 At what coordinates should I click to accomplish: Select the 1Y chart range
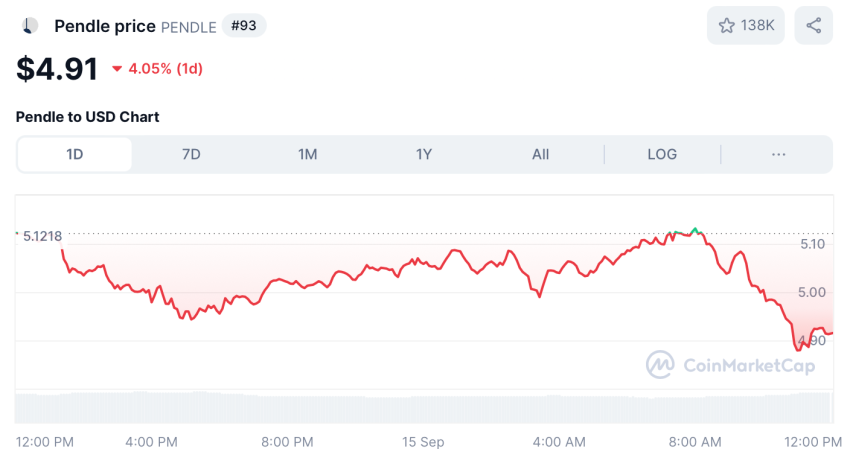pyautogui.click(x=424, y=155)
